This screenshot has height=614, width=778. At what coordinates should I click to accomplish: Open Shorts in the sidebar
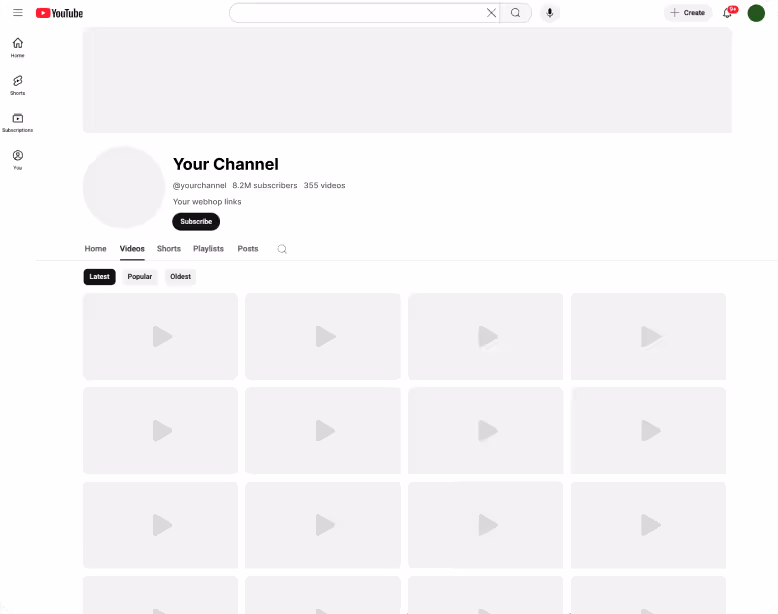[x=18, y=84]
